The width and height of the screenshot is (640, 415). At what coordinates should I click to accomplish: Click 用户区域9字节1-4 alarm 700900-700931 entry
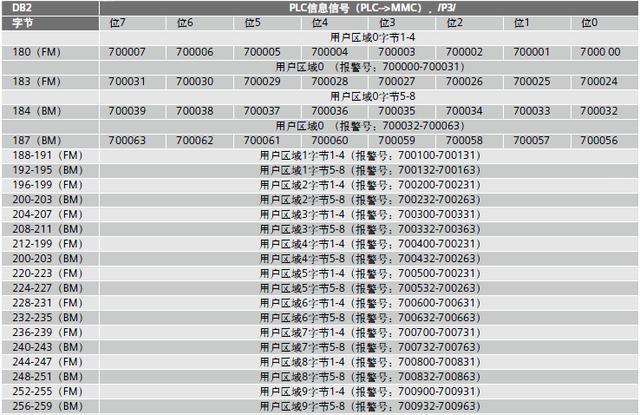[370, 391]
